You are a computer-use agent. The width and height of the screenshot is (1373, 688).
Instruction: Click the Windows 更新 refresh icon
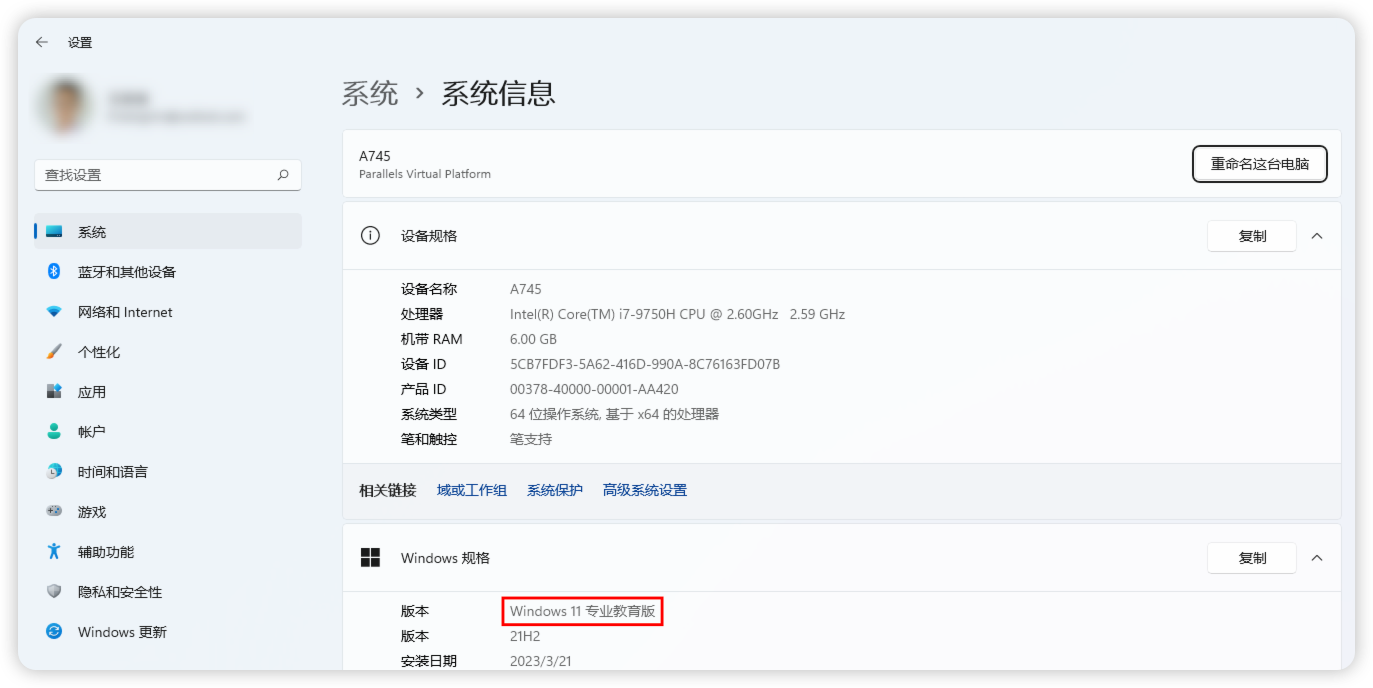pyautogui.click(x=54, y=632)
